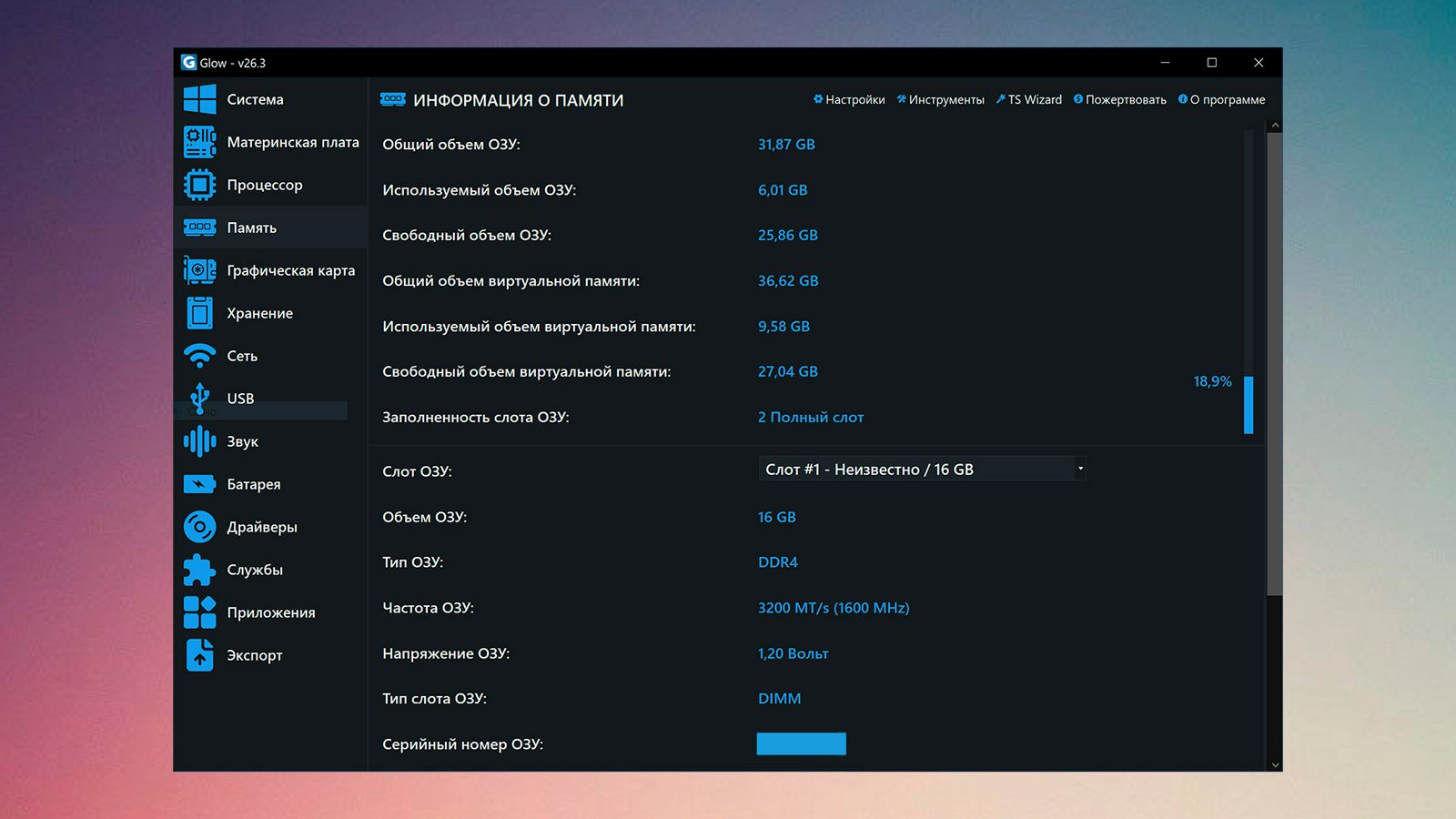
Task: Click the RAM usage percentage bar
Action: click(x=1249, y=405)
